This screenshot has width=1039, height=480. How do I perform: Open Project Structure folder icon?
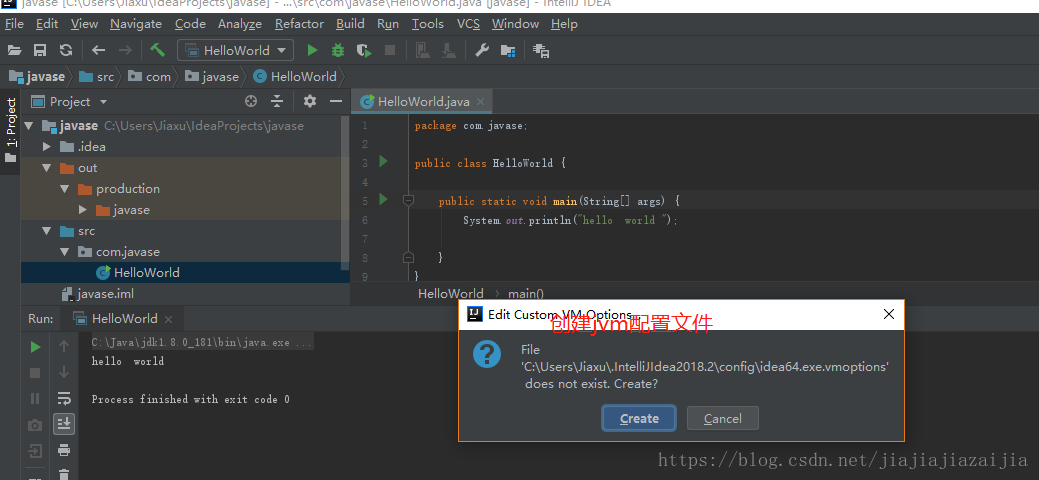508,50
